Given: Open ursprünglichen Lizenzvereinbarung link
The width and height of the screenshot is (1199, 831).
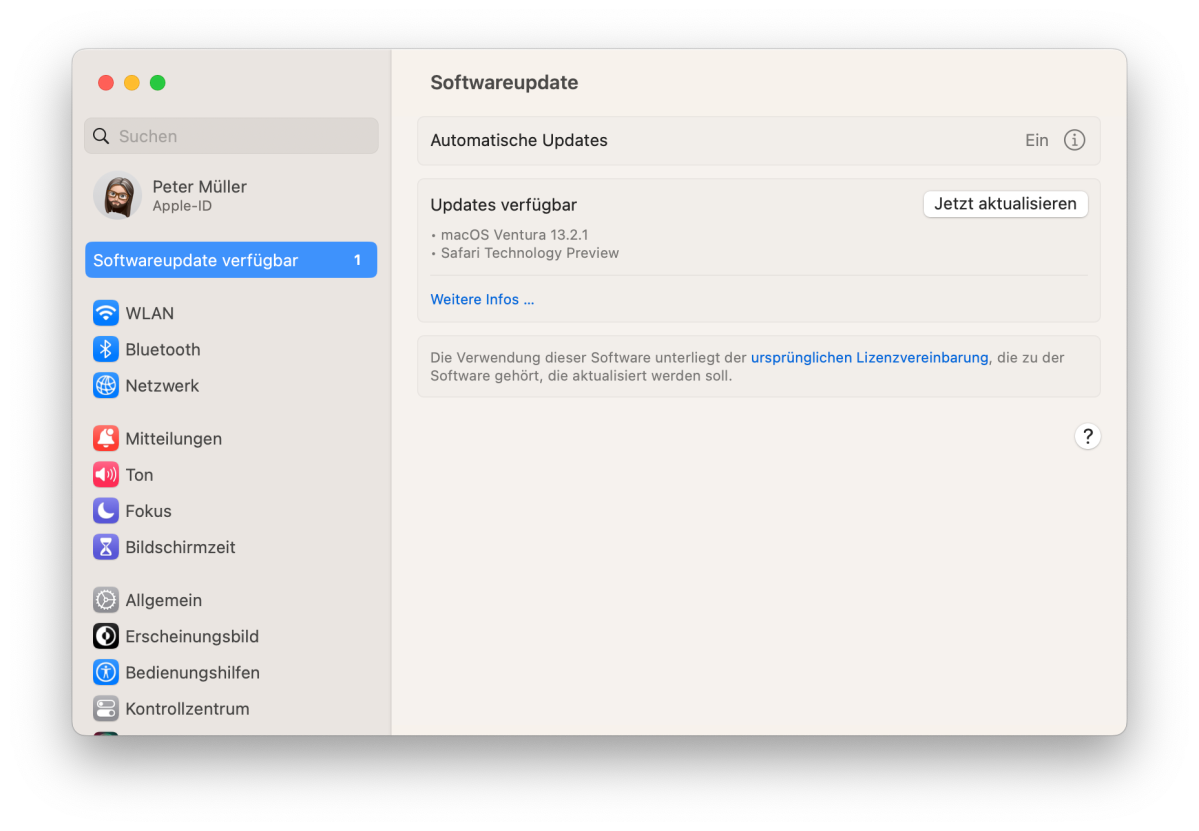Looking at the screenshot, I should 869,357.
